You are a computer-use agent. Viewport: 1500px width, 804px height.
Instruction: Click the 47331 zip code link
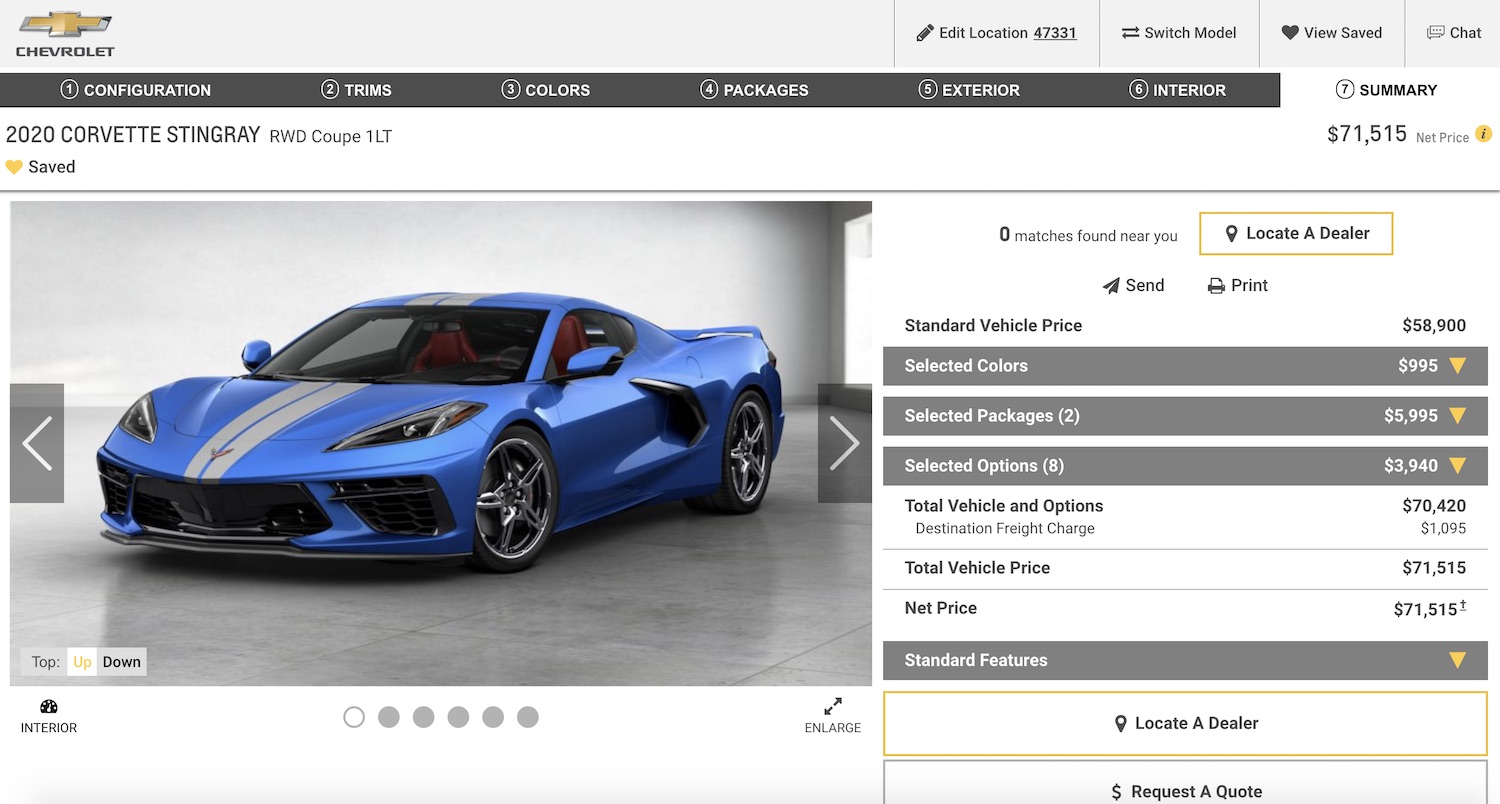(x=1055, y=33)
